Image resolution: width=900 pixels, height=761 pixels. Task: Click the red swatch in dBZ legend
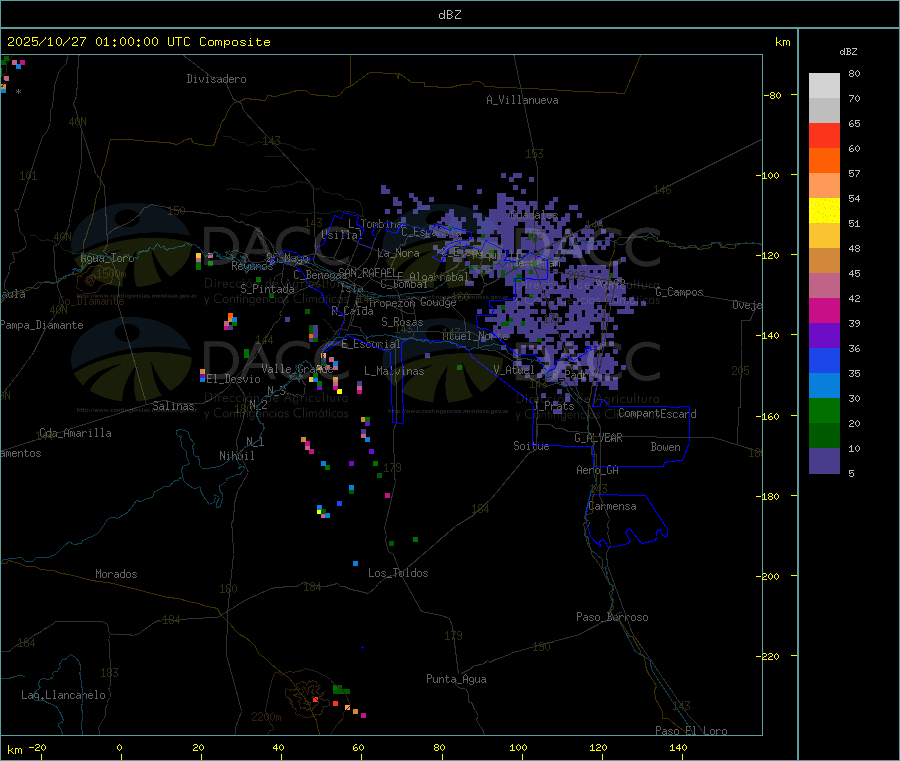[824, 135]
